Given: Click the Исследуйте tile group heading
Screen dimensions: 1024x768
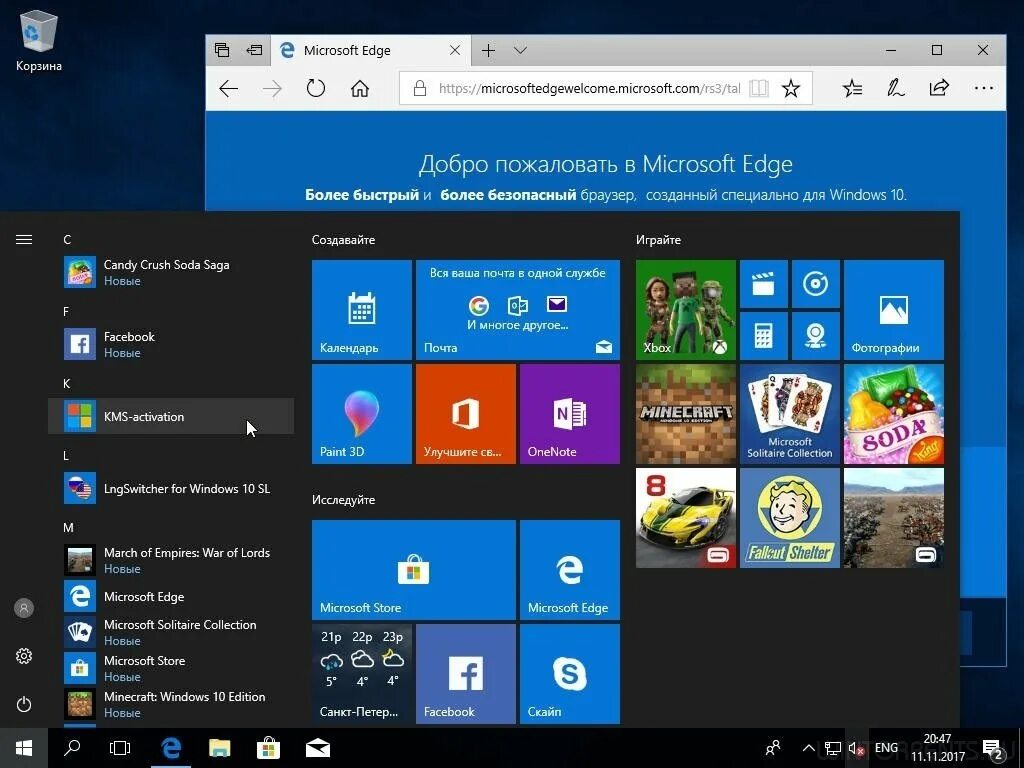Looking at the screenshot, I should tap(344, 500).
